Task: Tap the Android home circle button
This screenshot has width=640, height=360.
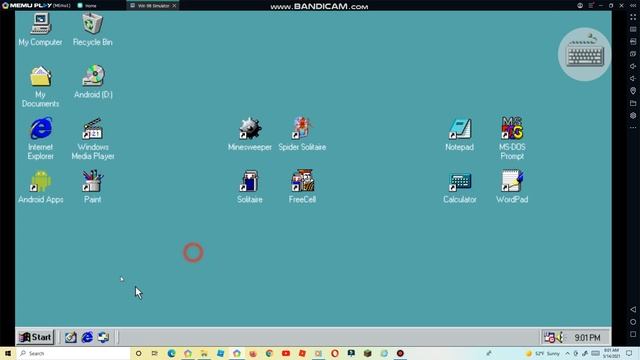Action: [x=633, y=322]
